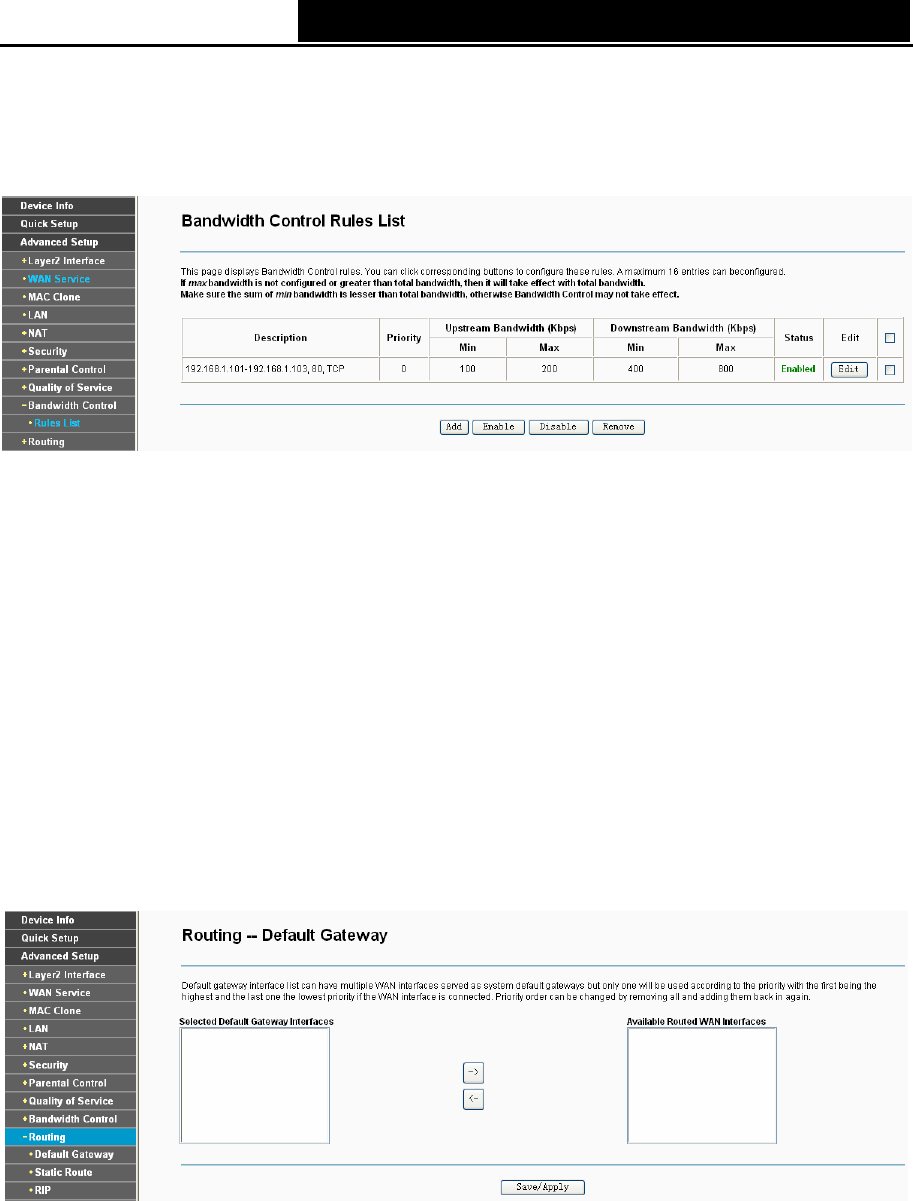Viewport: 913px width, 1201px height.
Task: Open the RIP routing menu item
Action: pyautogui.click(x=68, y=1191)
